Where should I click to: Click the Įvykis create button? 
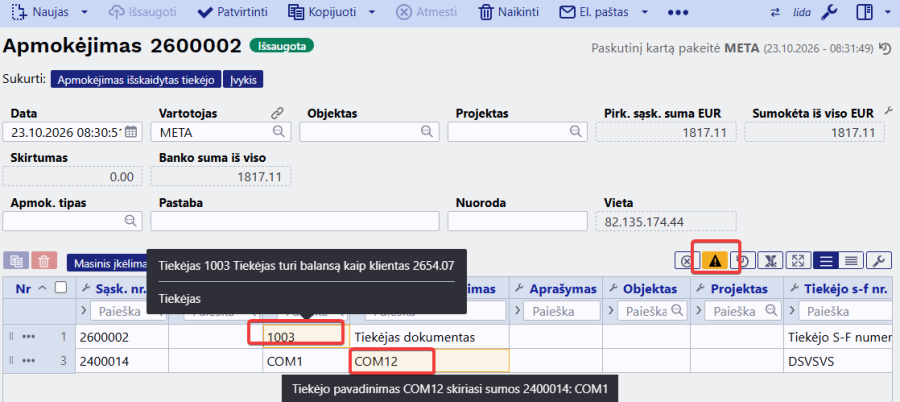coord(243,80)
